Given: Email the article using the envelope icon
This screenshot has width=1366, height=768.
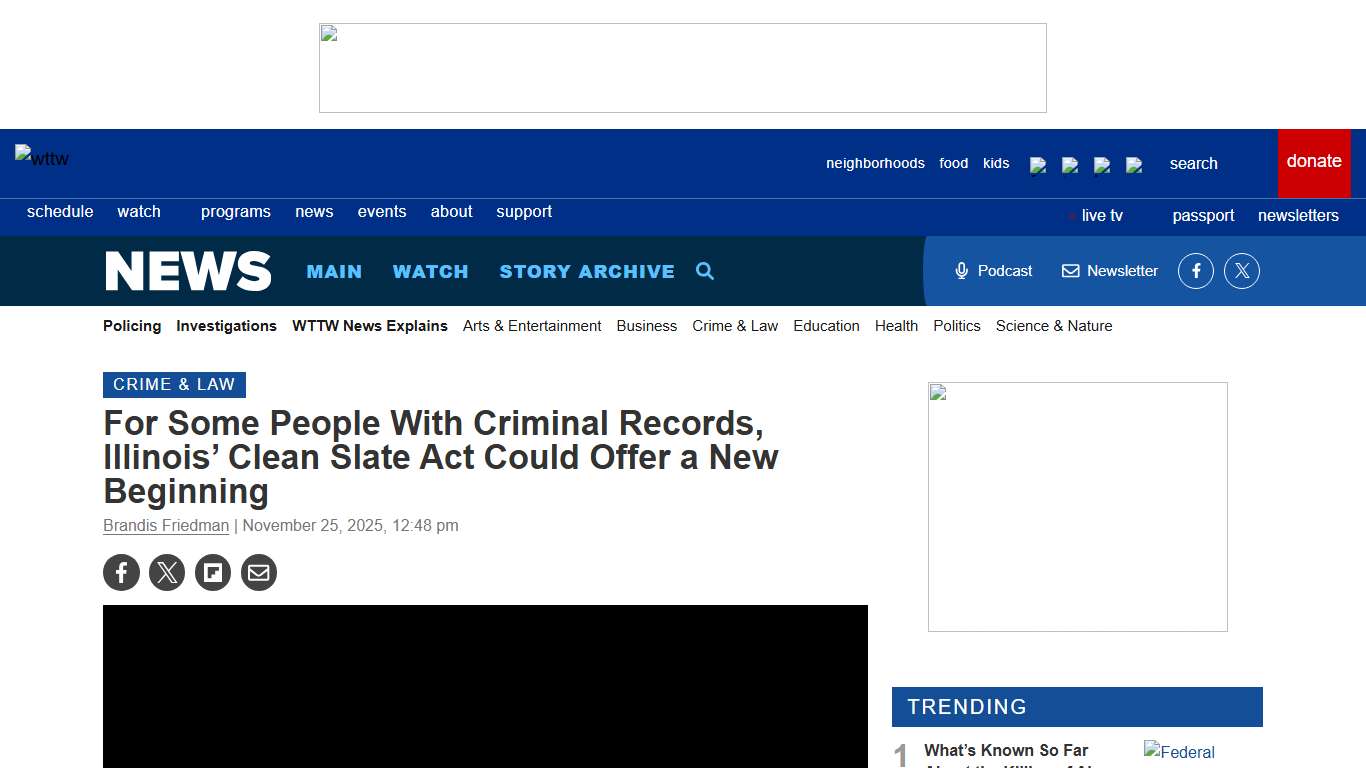Looking at the screenshot, I should click(259, 572).
